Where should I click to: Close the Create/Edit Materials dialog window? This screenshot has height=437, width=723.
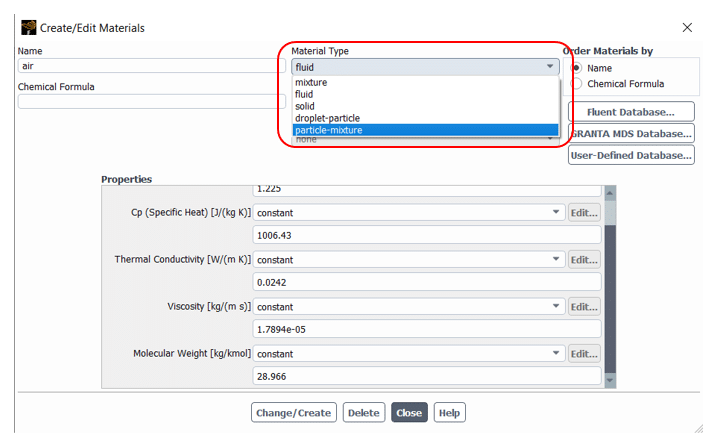tap(686, 27)
